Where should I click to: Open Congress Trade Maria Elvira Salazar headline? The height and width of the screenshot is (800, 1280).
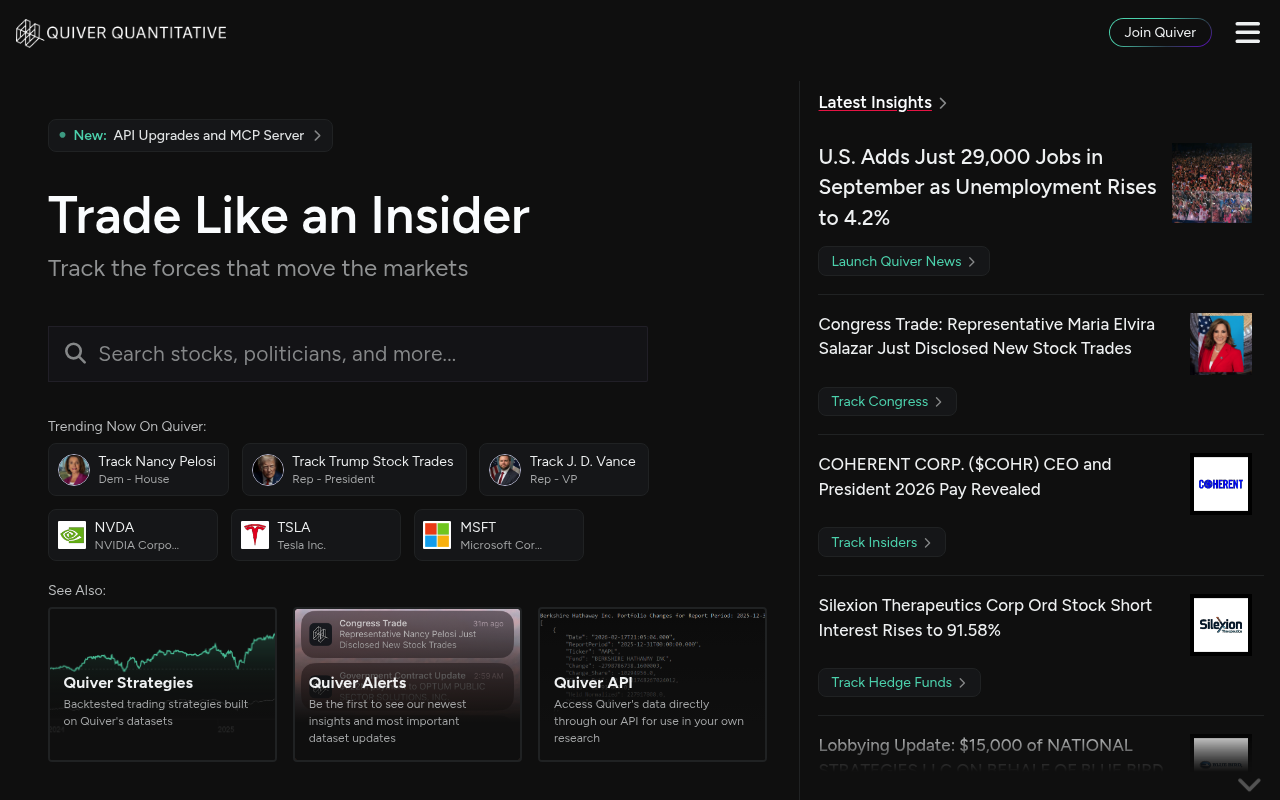click(x=986, y=337)
